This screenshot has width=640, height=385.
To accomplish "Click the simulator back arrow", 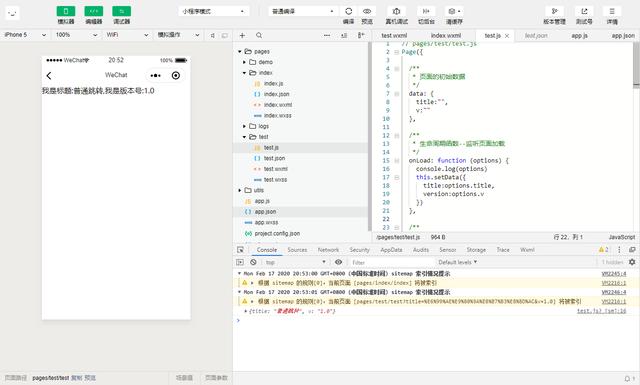I will (49, 76).
